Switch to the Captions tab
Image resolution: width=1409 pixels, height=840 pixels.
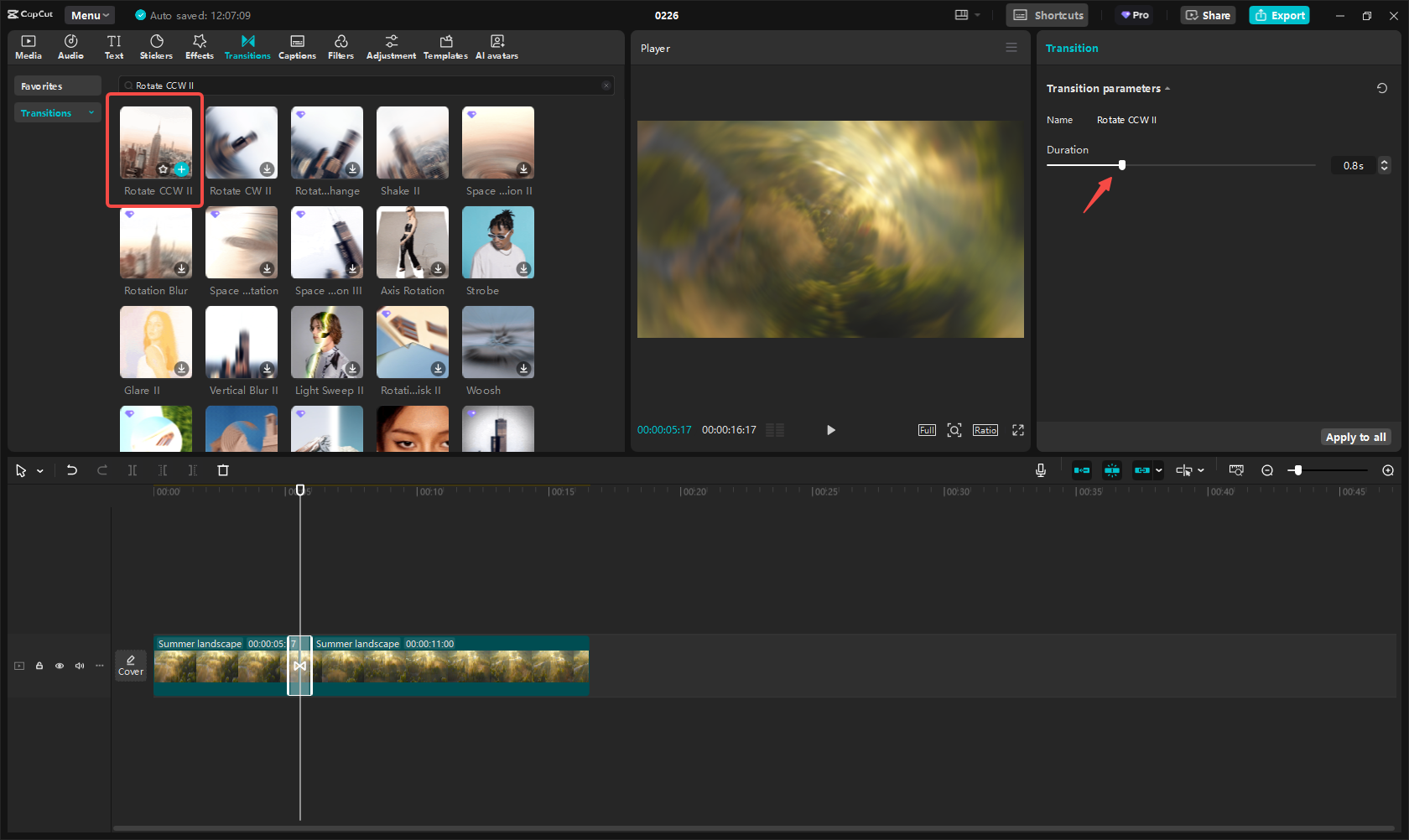[297, 47]
